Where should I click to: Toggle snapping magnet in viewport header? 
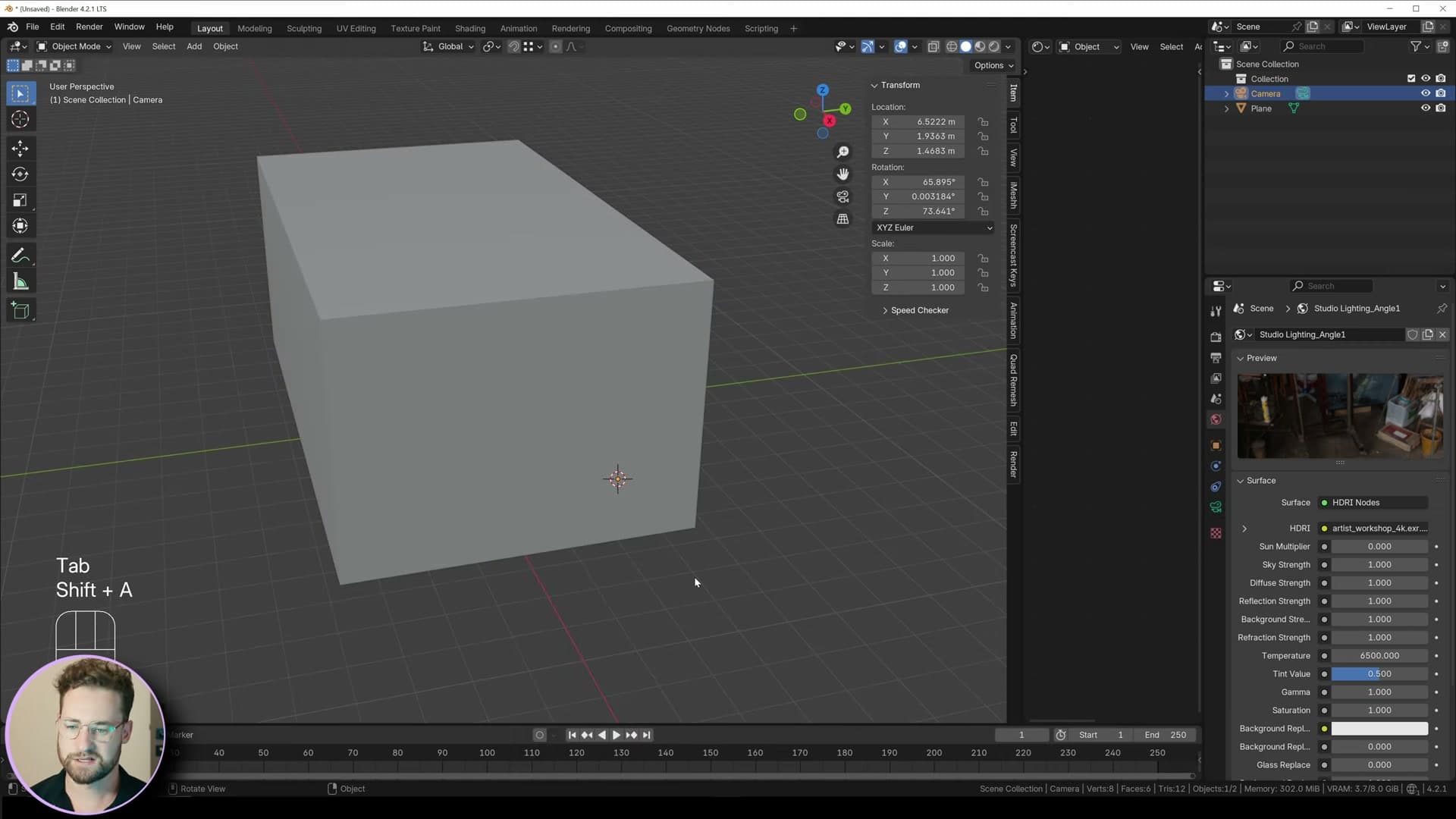(x=513, y=47)
